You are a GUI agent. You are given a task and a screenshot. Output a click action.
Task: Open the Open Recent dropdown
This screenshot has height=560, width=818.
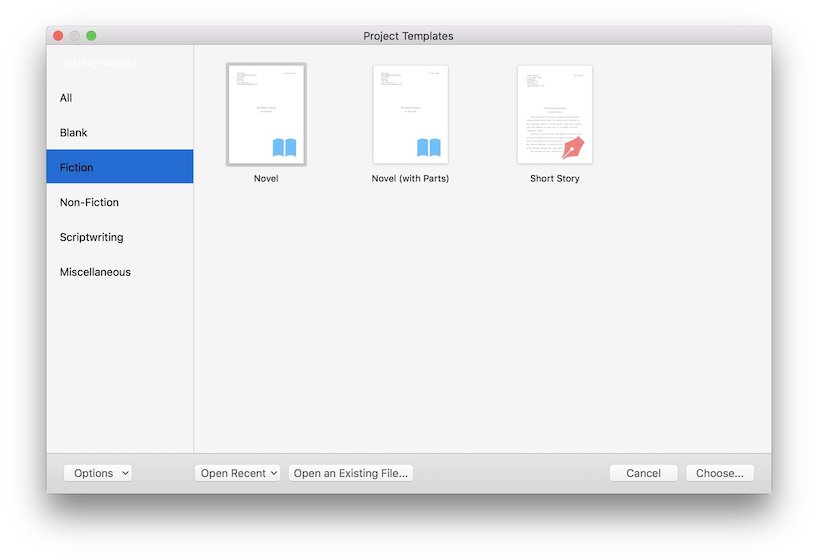click(237, 473)
